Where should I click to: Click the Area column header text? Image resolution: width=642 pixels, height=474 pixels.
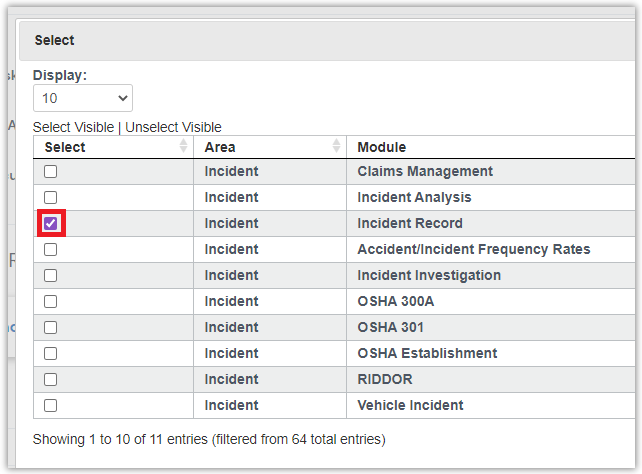click(220, 147)
